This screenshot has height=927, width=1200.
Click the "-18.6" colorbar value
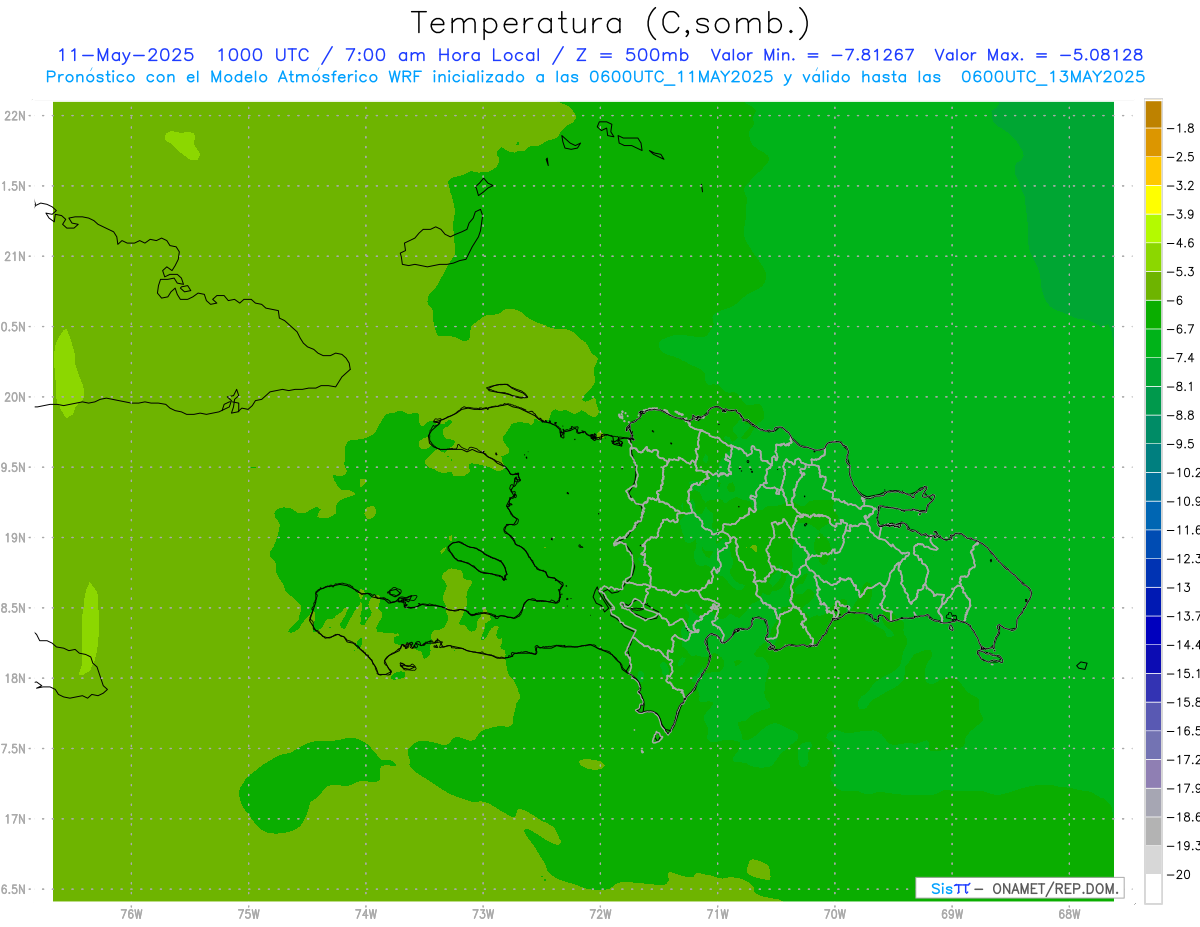click(x=1183, y=817)
